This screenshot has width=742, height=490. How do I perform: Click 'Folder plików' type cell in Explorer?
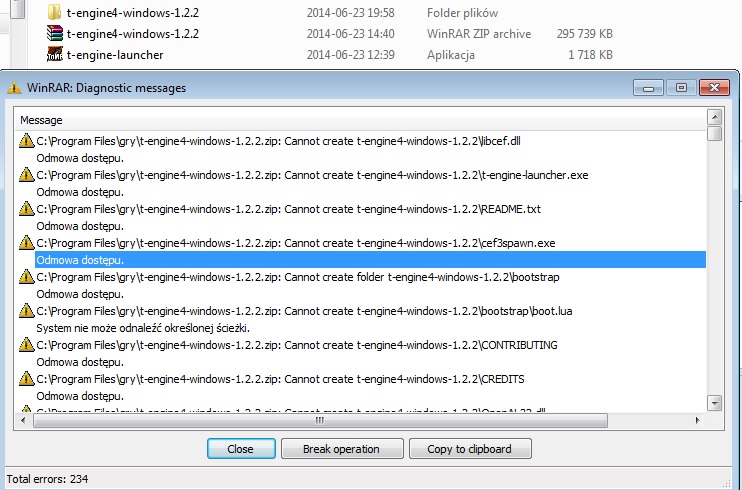462,13
